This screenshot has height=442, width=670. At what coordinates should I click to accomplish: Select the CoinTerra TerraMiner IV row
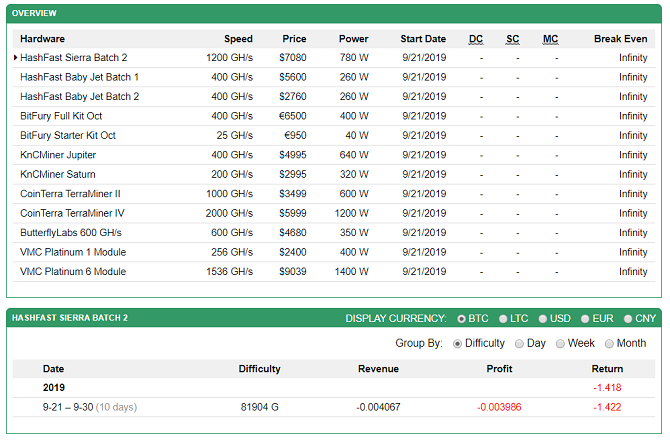334,213
